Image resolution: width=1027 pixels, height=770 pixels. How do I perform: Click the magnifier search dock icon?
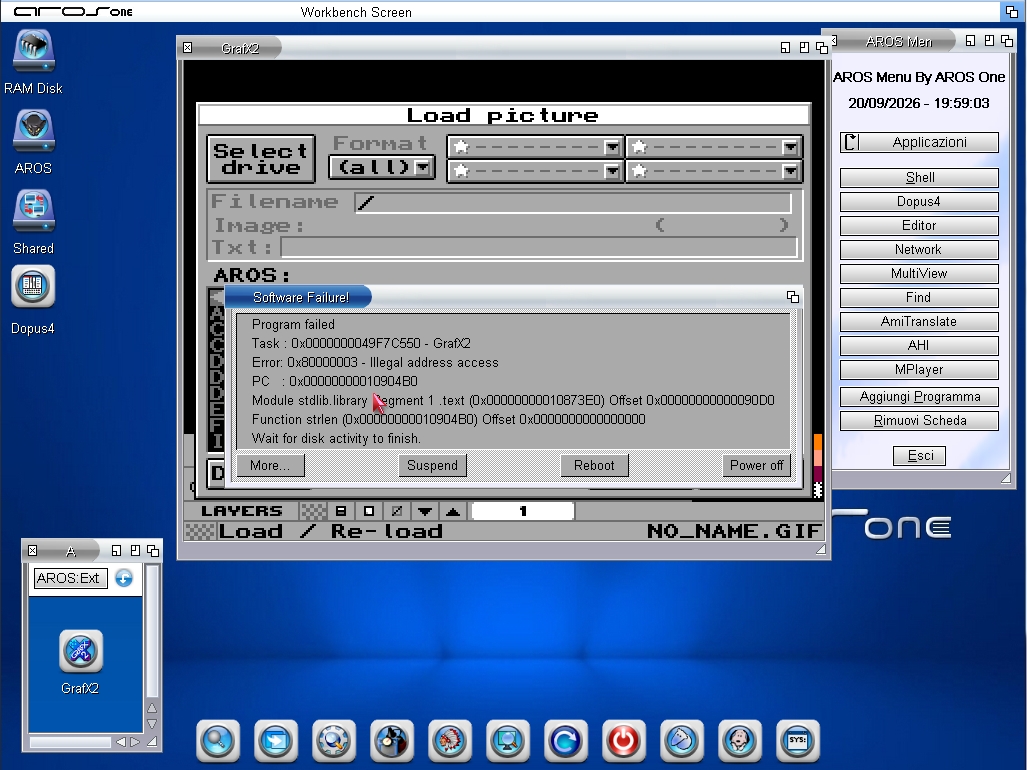coord(217,741)
